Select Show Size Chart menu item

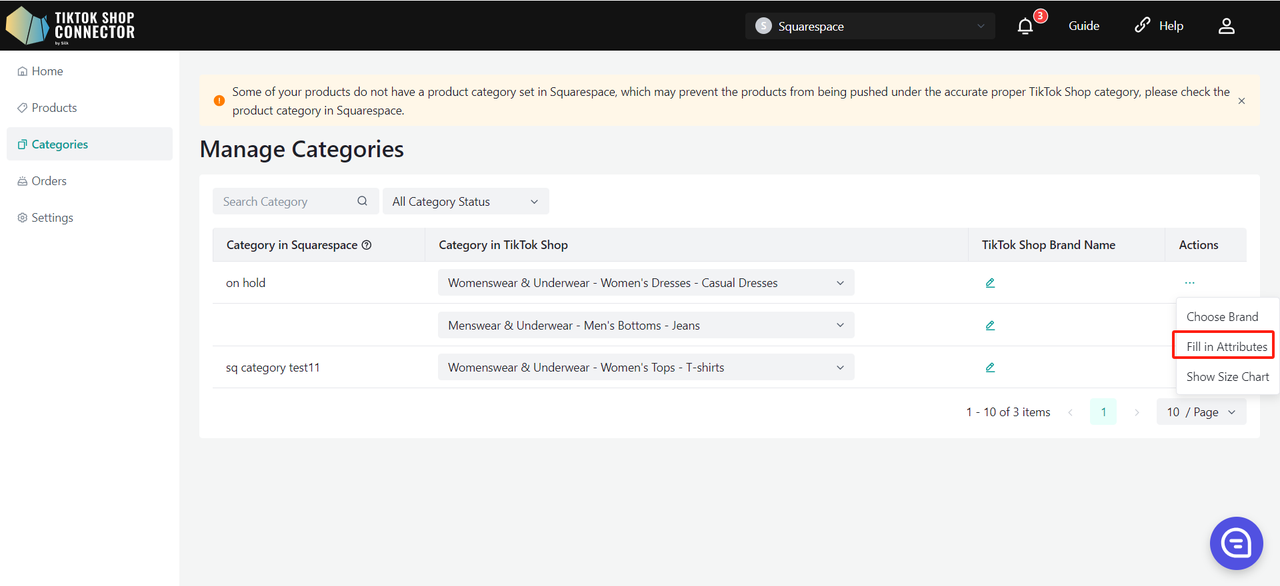[1227, 376]
